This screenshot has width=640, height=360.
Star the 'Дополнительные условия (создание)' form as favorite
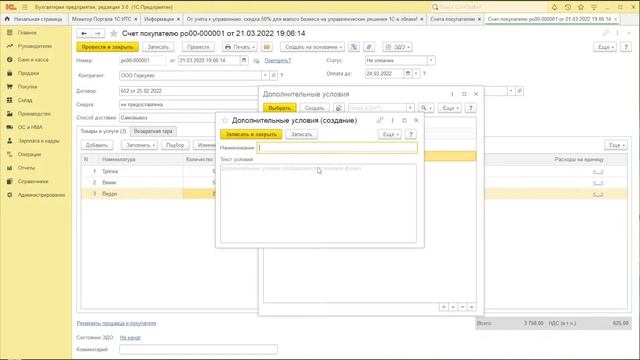click(224, 120)
